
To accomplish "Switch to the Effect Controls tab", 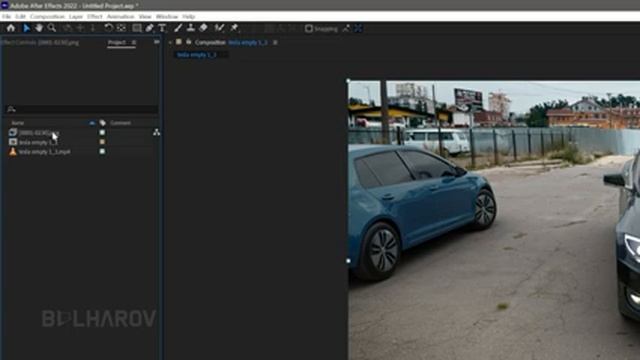I will (40, 42).
